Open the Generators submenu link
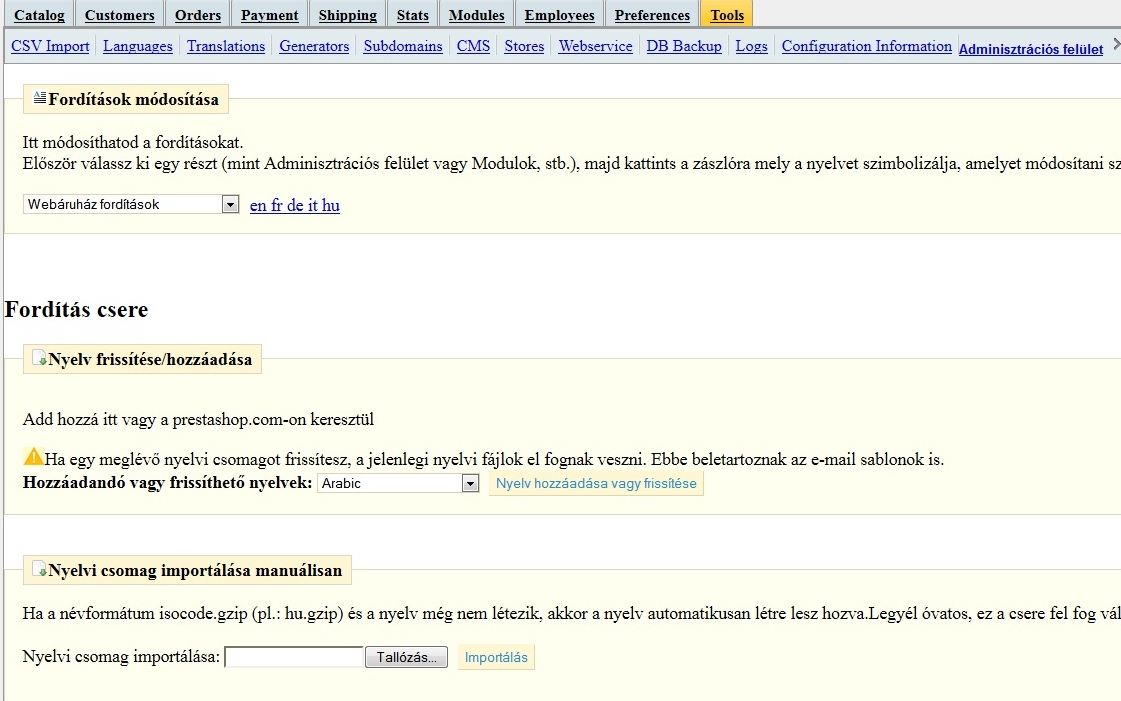 point(314,46)
